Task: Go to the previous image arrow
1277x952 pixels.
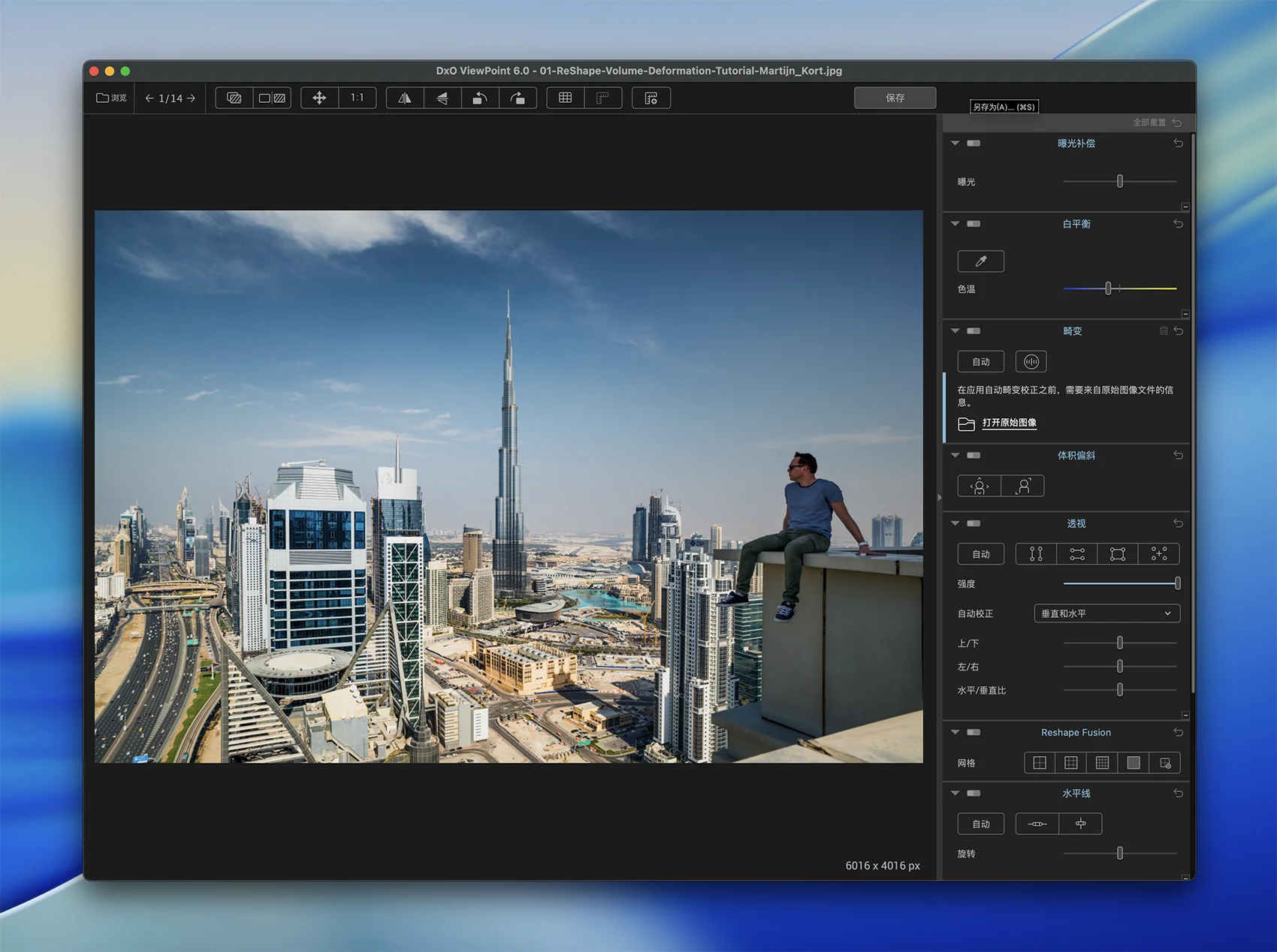Action: coord(149,98)
